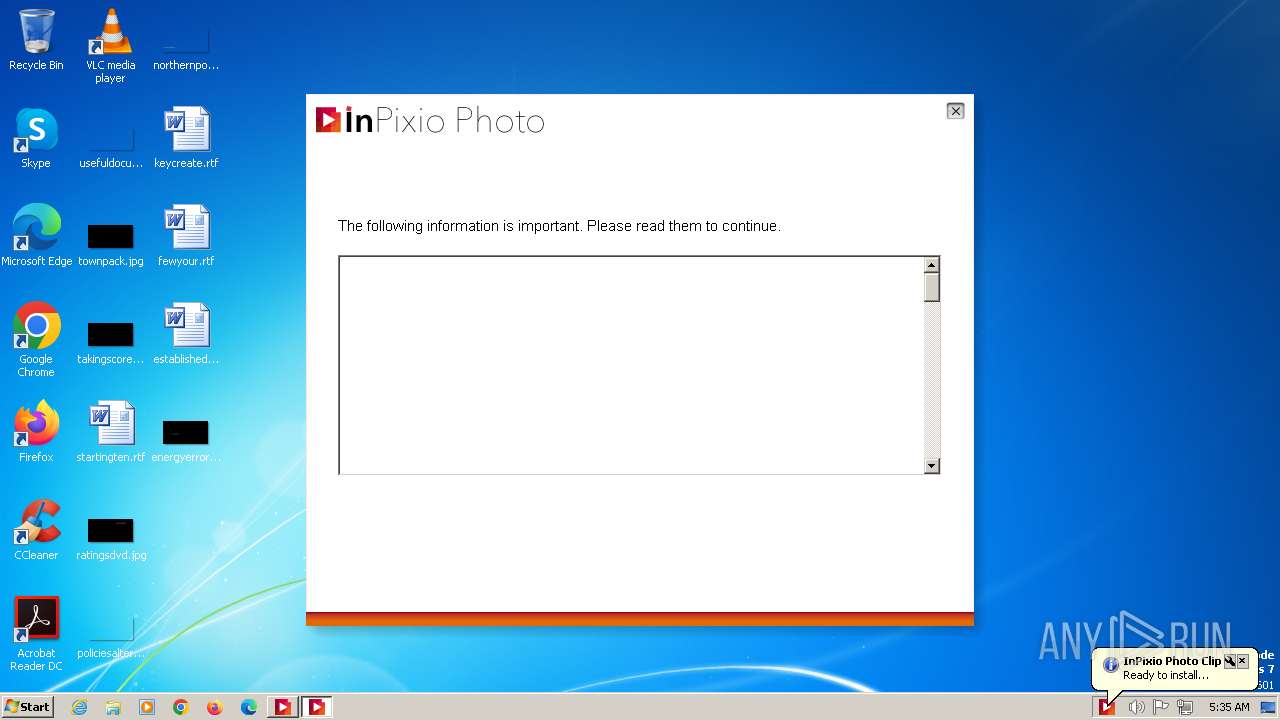Select the northernpo... desktop file
Screen dimensions: 1280x720
(x=186, y=50)
